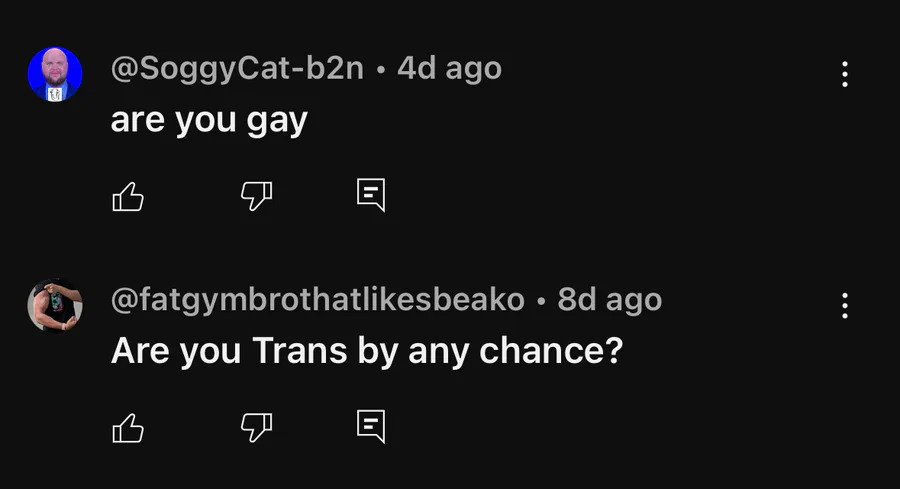900x489 pixels.
Task: Reply to @fatgymbrothatlikesbeako's comment
Action: click(371, 427)
